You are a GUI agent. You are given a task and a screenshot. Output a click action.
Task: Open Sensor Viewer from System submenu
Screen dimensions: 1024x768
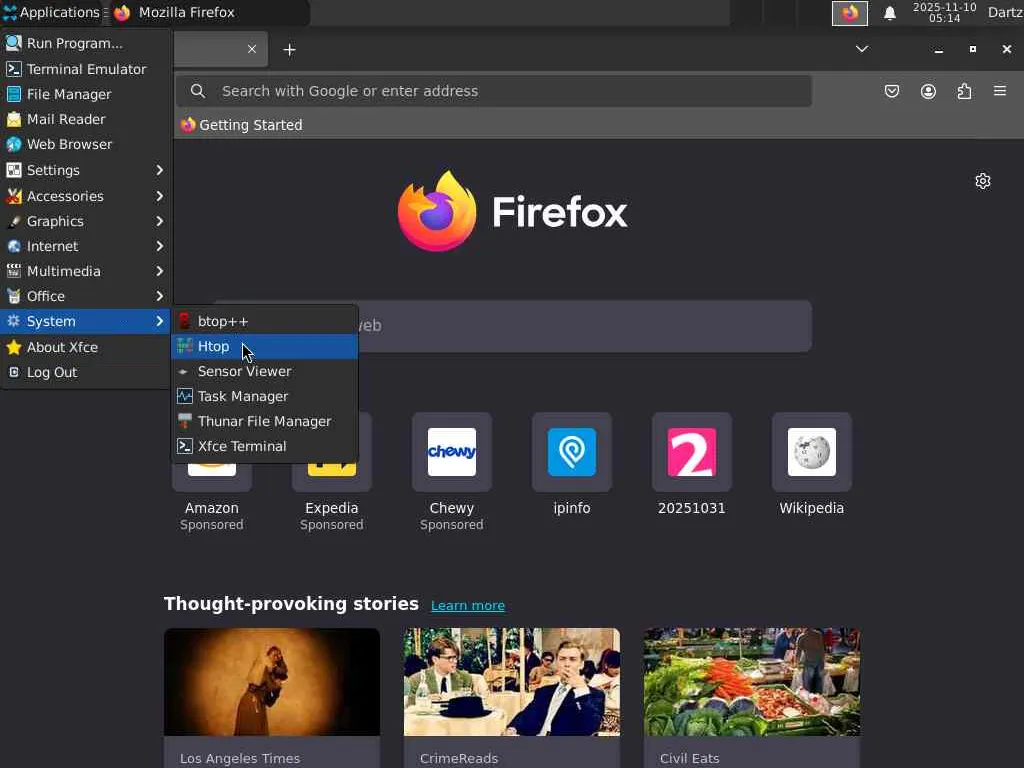click(264, 371)
